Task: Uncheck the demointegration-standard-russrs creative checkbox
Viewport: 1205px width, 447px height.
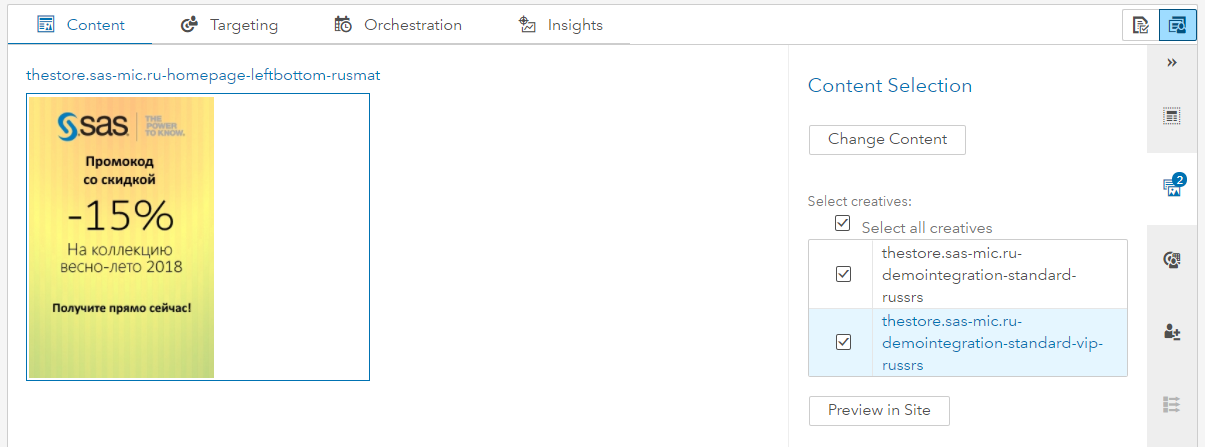Action: pyautogui.click(x=843, y=274)
